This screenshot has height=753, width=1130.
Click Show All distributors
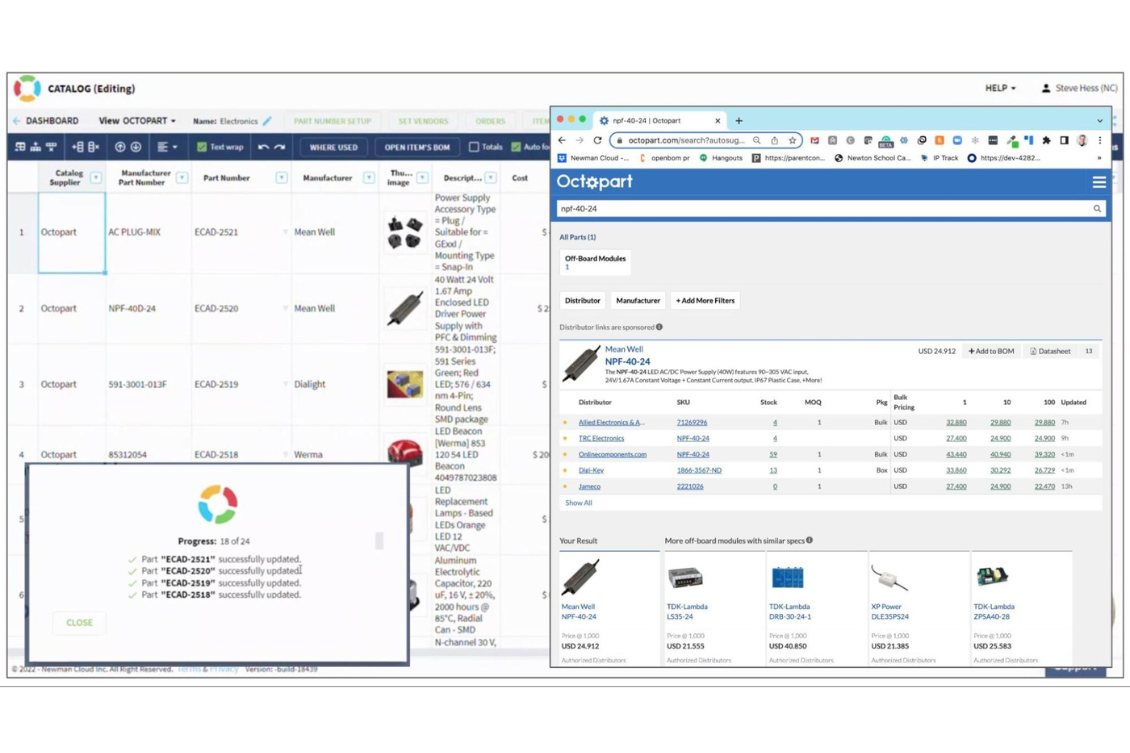579,503
